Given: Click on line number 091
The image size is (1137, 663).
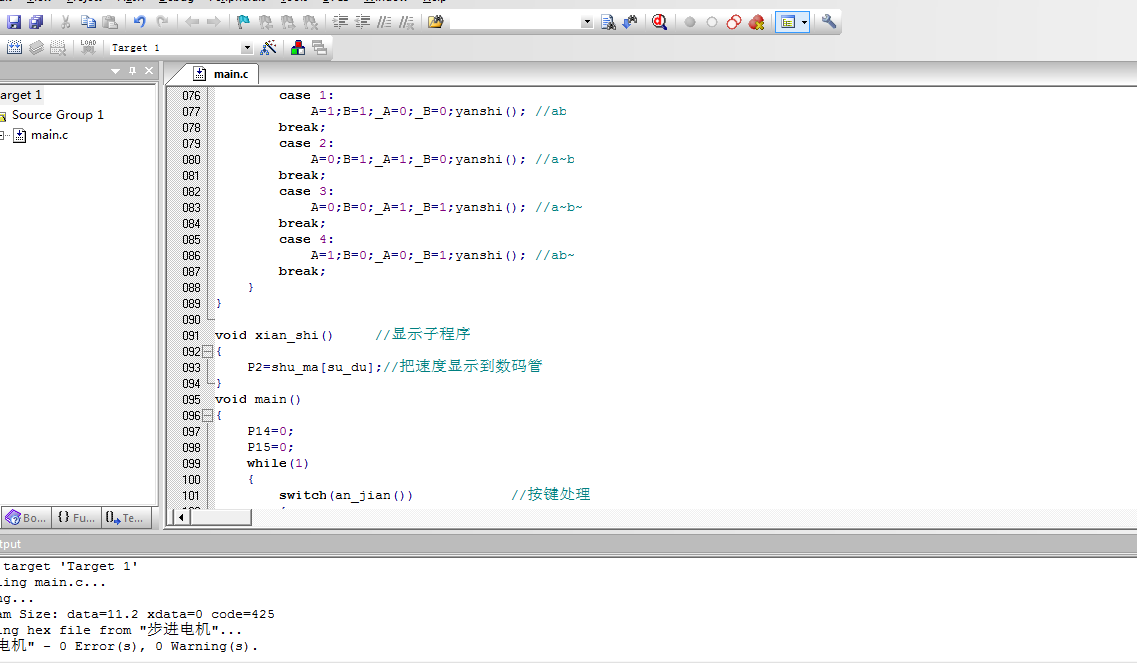Looking at the screenshot, I should [x=191, y=336].
